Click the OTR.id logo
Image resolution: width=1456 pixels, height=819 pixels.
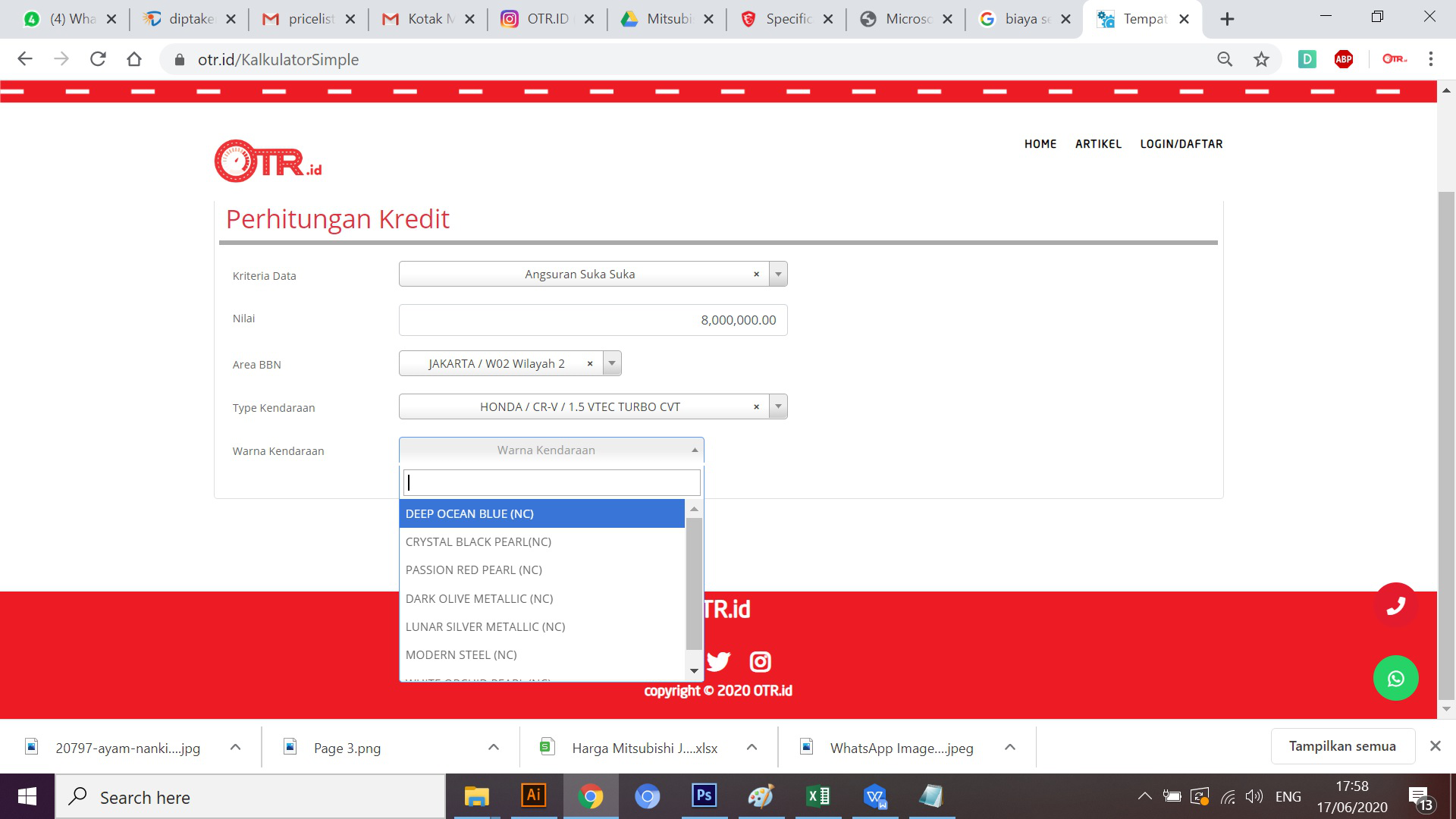268,161
